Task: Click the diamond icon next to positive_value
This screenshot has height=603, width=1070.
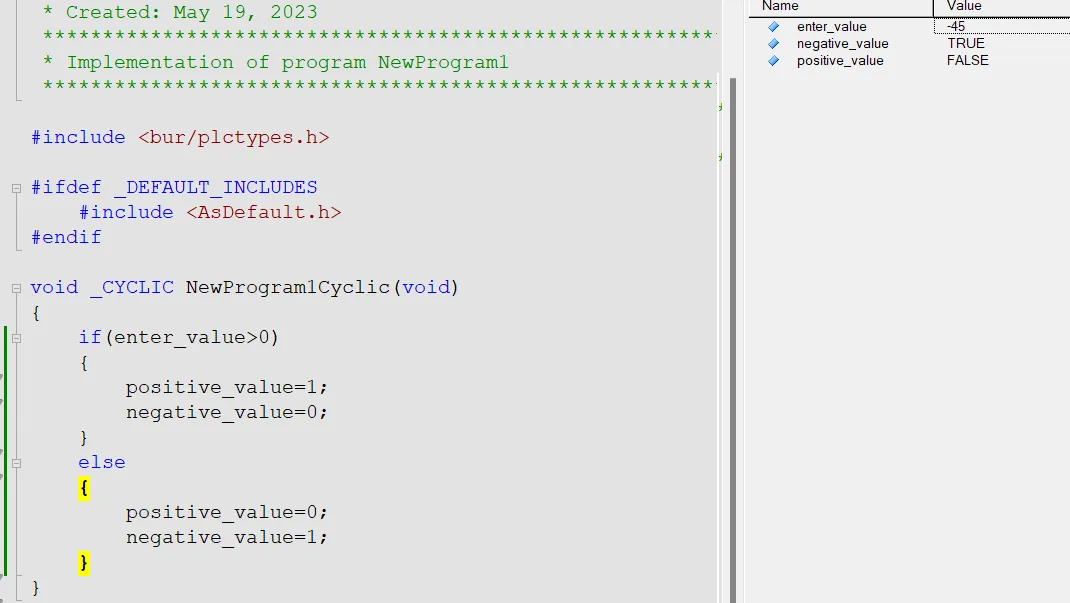Action: [771, 60]
